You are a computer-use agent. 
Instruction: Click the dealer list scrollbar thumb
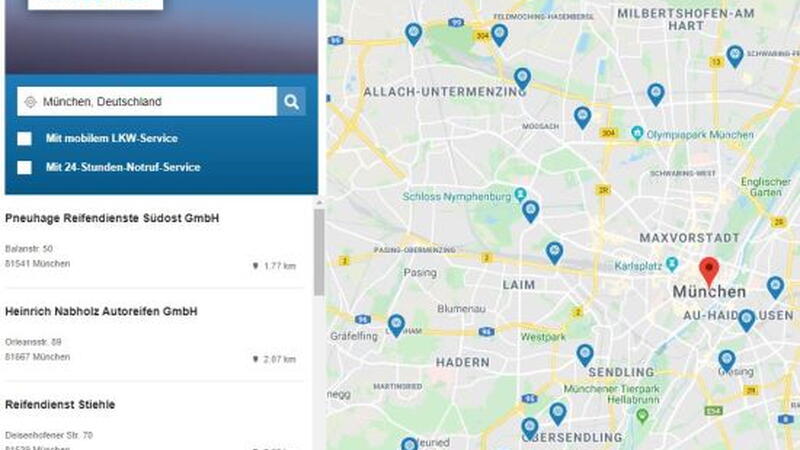(319, 252)
